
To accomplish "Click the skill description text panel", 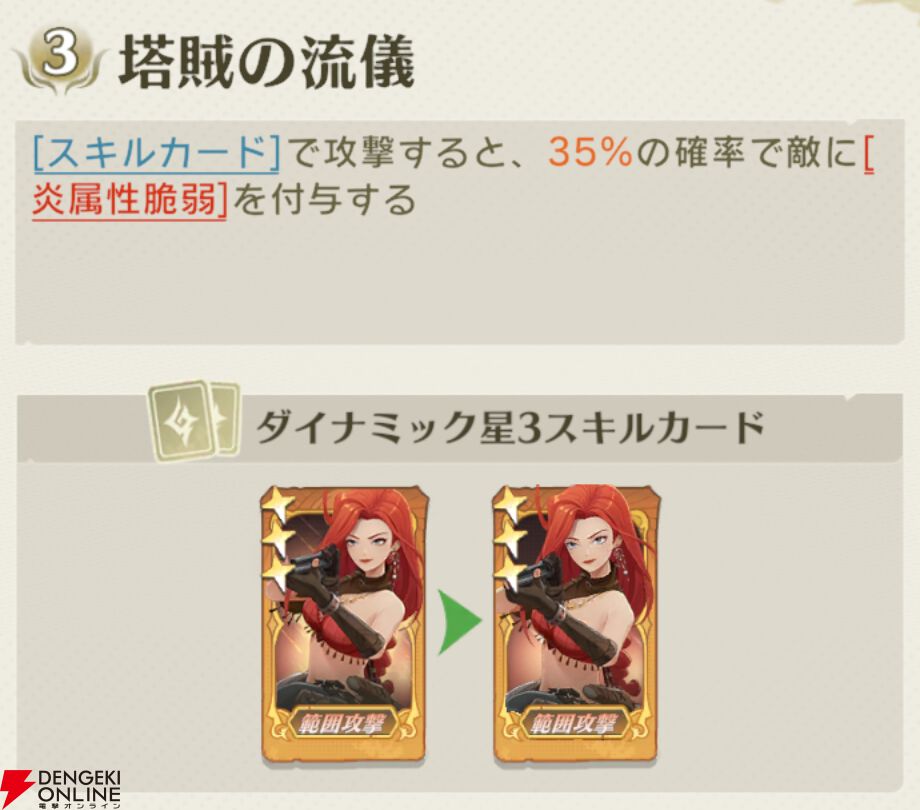I will coord(460,232).
